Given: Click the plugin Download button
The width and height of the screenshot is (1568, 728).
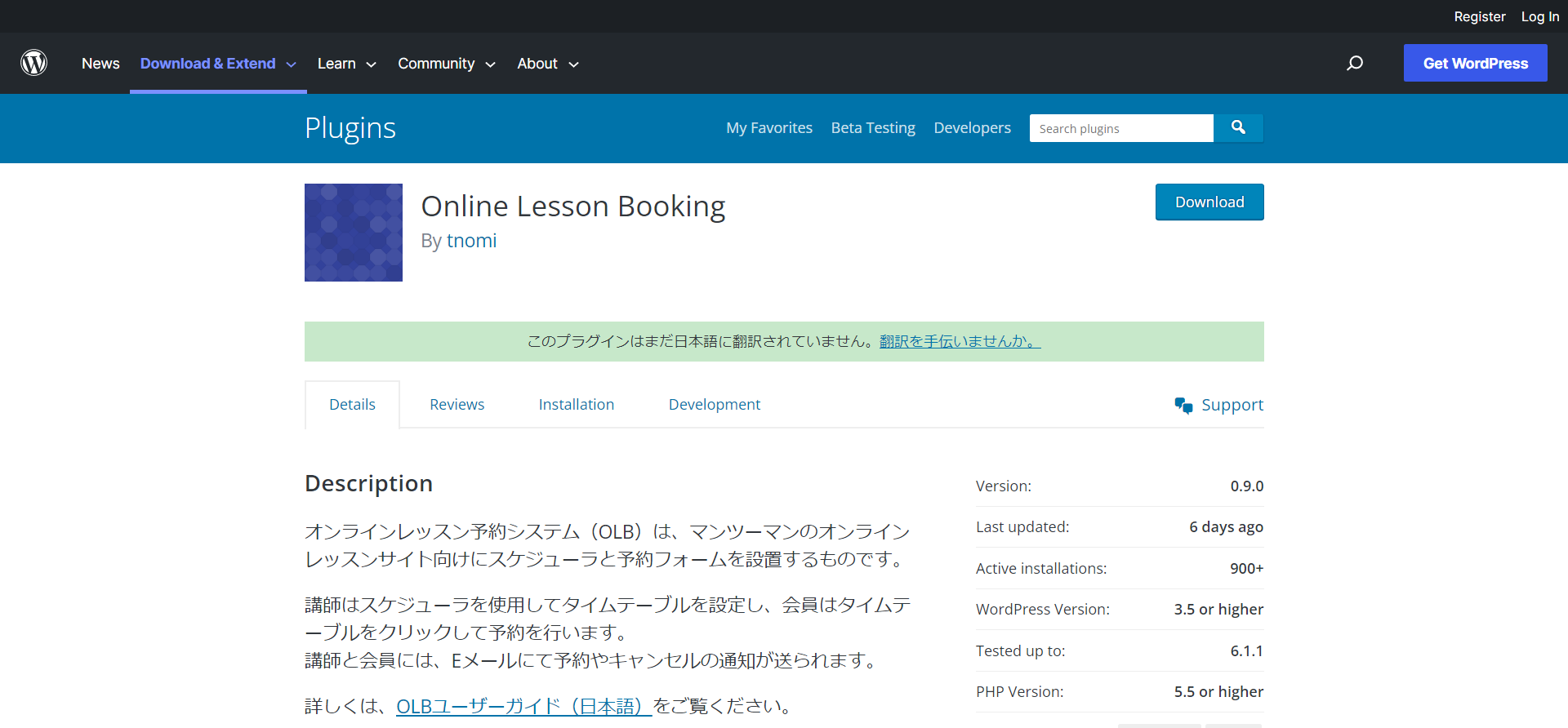Looking at the screenshot, I should pos(1209,202).
